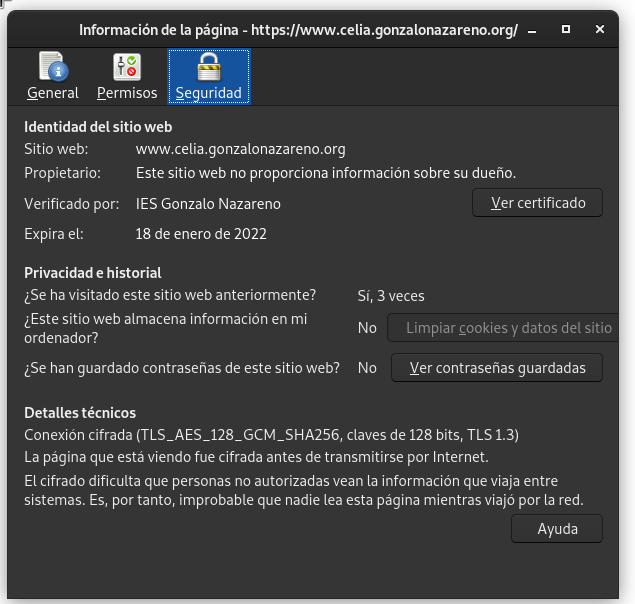The width and height of the screenshot is (635, 604).
Task: Click the 'Sí, 3 veces' visit count
Action: 391,295
